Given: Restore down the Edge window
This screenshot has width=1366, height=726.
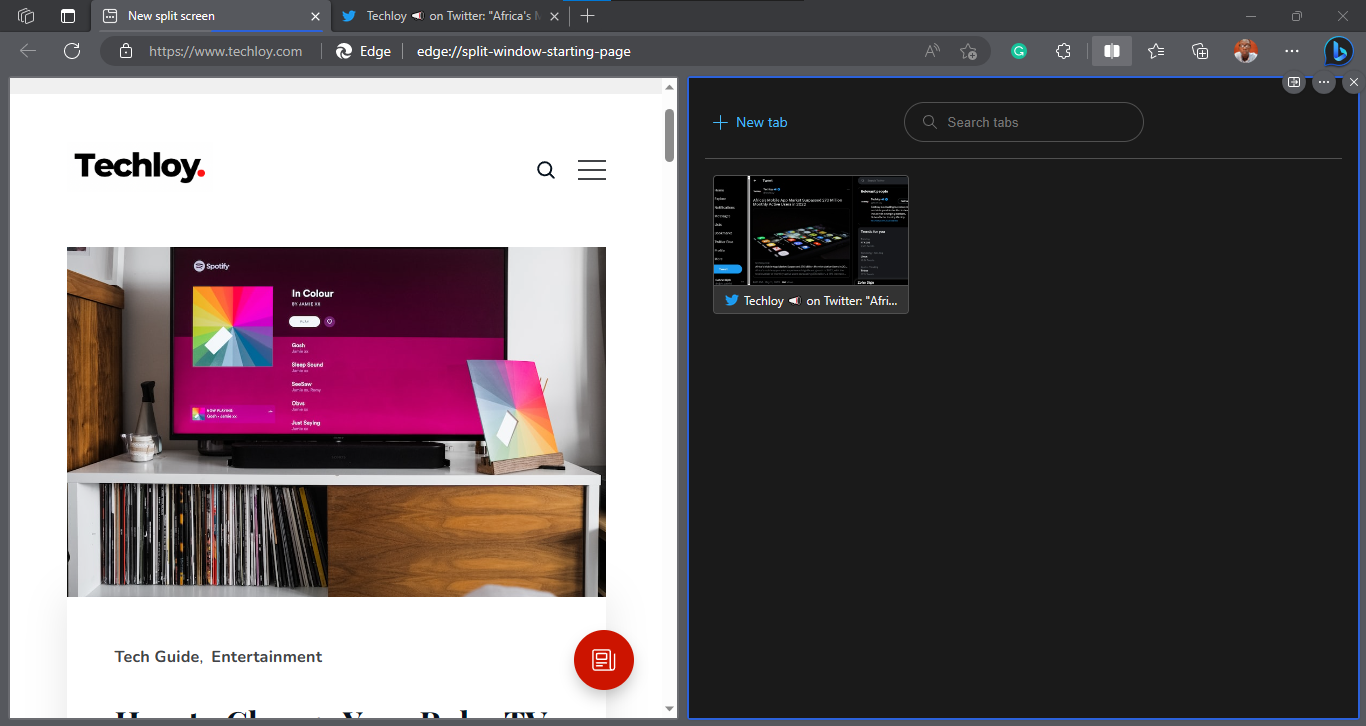Looking at the screenshot, I should tap(1297, 16).
